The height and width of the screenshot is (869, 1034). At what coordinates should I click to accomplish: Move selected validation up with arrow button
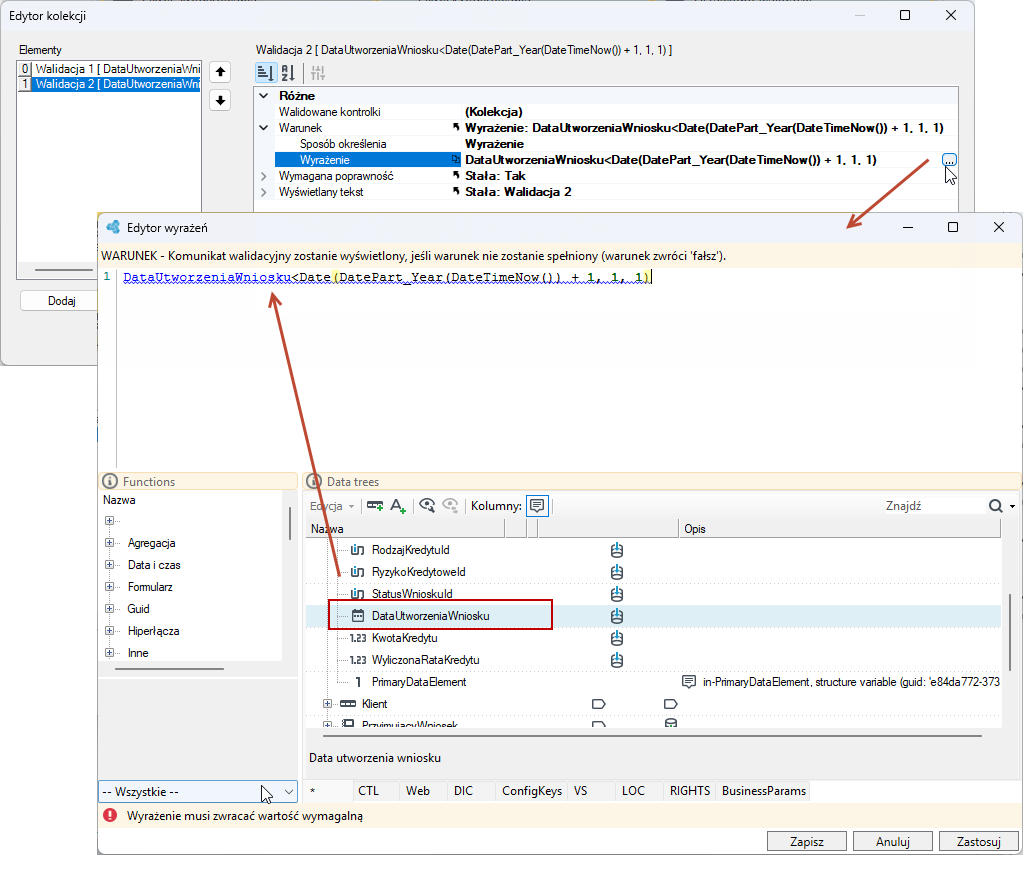click(220, 72)
